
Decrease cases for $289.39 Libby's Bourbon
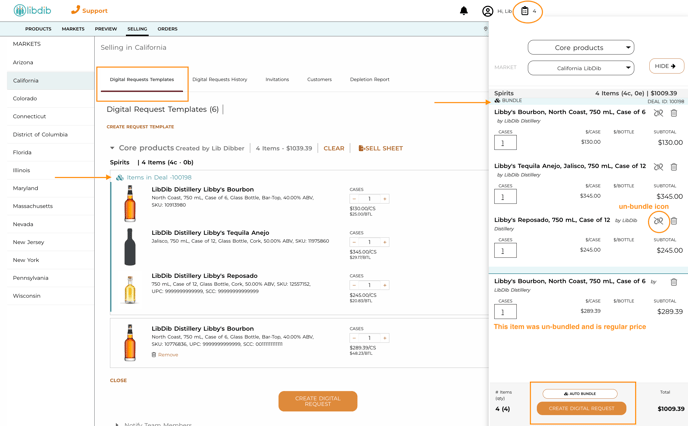point(355,338)
